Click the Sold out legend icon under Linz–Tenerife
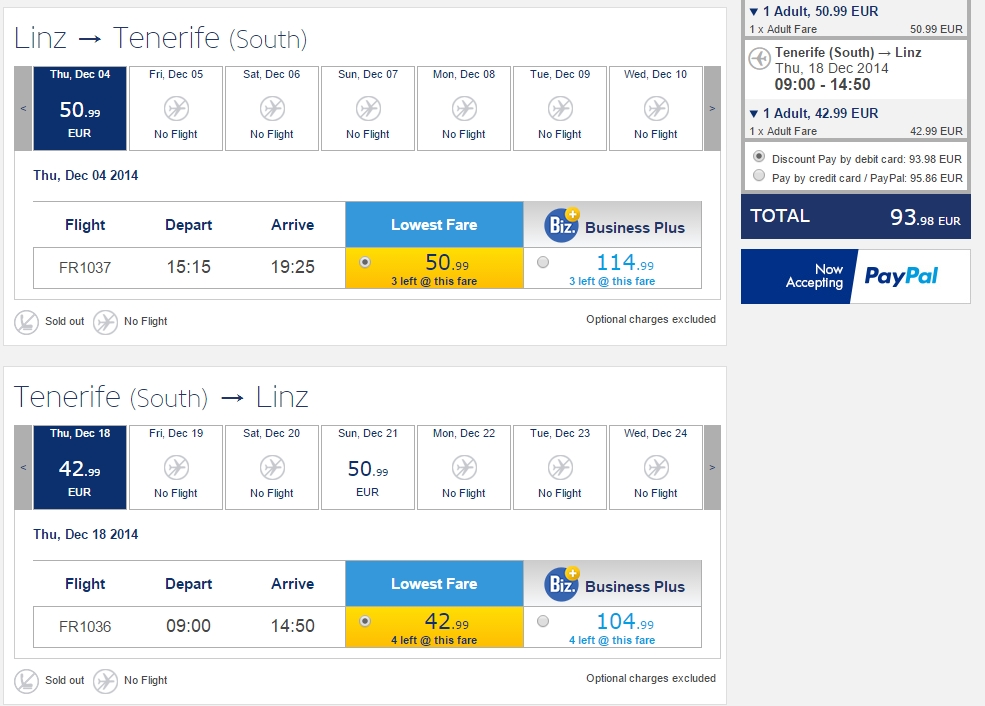The image size is (985, 706). coord(26,322)
